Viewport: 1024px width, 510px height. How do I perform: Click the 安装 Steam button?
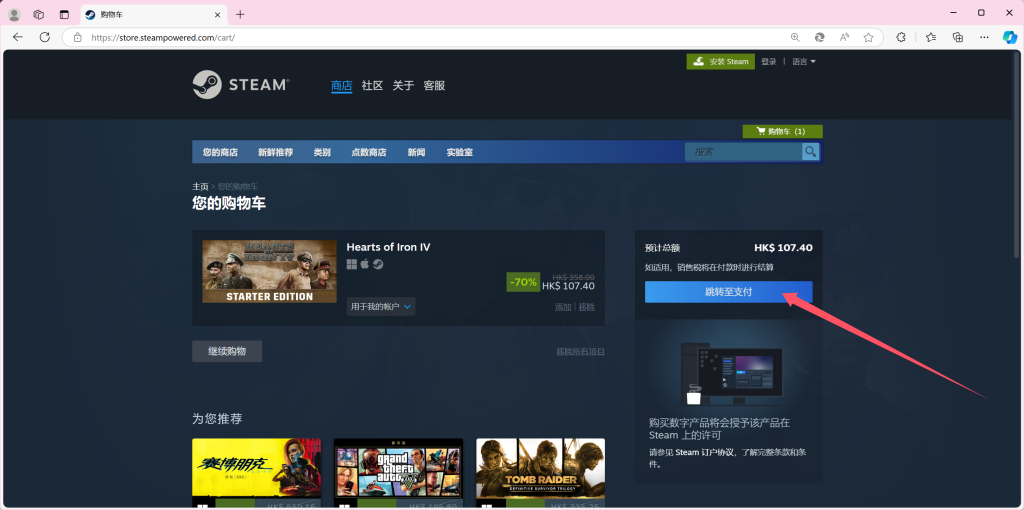click(720, 61)
